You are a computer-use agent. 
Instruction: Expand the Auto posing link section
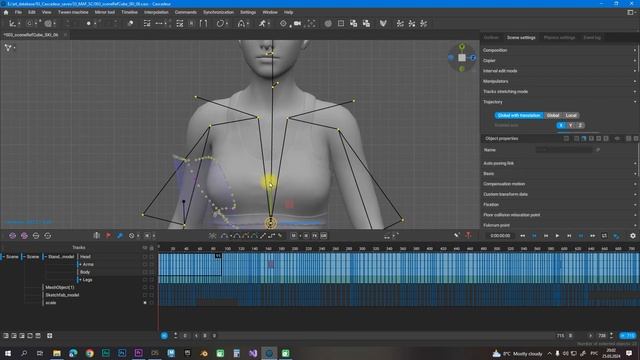tap(559, 163)
